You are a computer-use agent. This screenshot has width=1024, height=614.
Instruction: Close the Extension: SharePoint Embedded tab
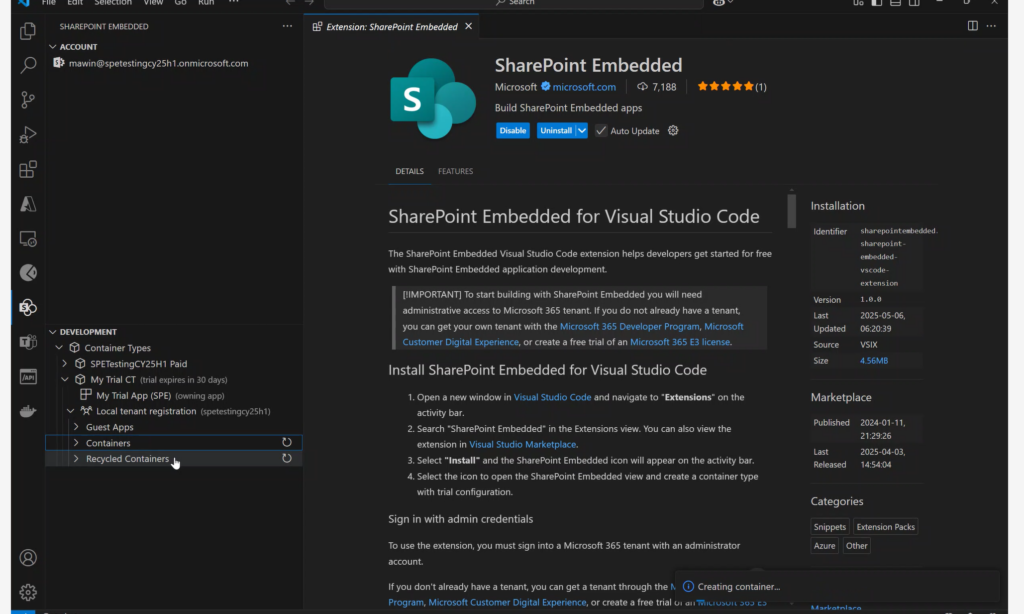tap(468, 26)
